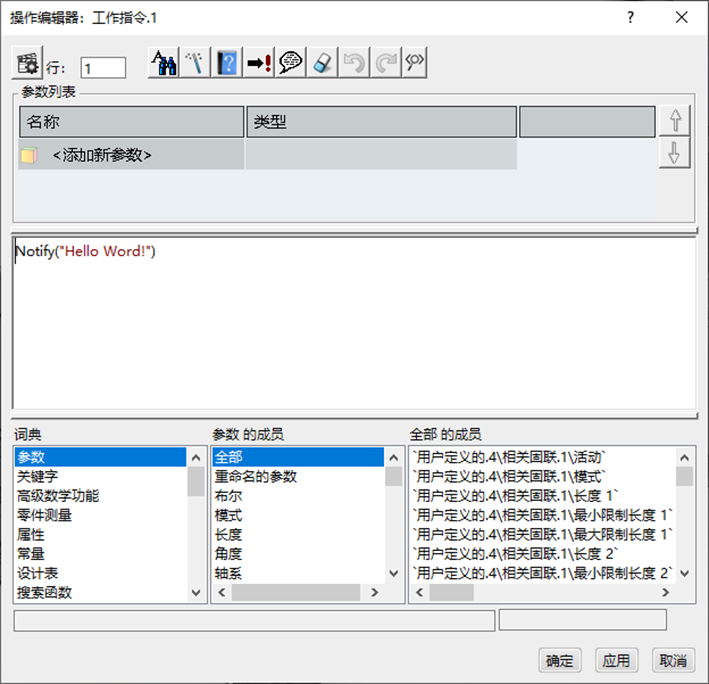
Task: Click the yellow parameter cube icon
Action: click(x=29, y=155)
